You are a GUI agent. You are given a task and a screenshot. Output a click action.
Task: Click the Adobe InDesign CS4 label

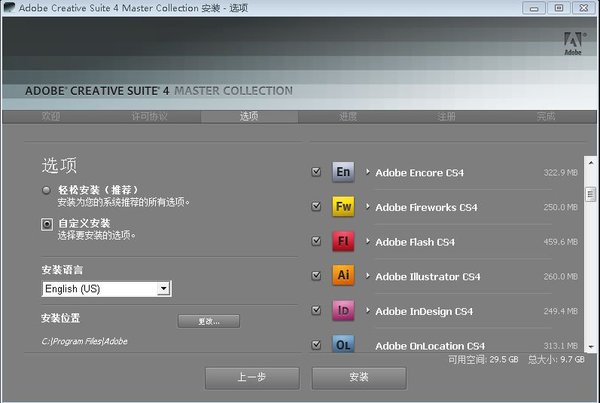pyautogui.click(x=424, y=311)
